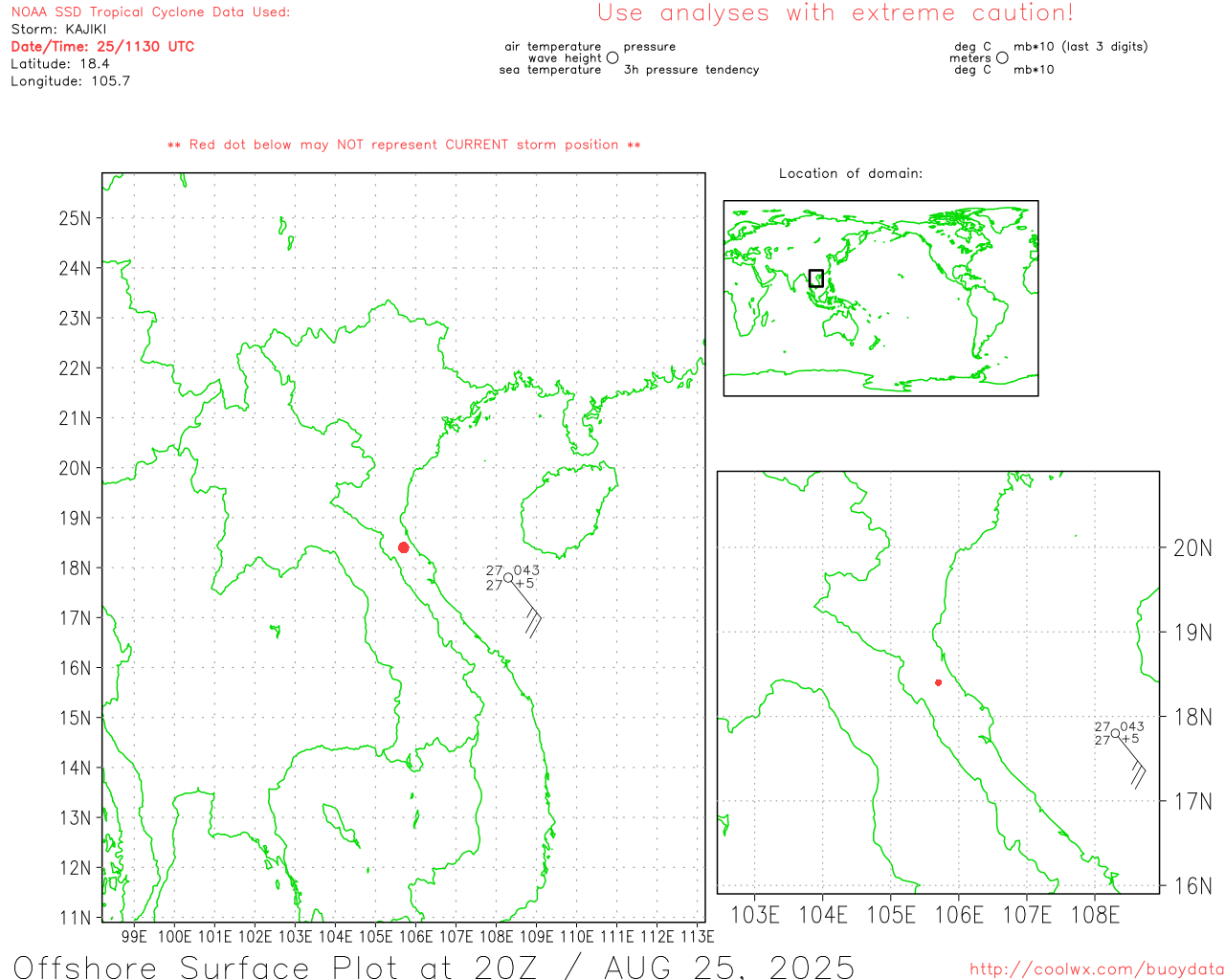Click the 'air temperature' legend label
Screen dimensions: 1225x980
pos(553,46)
